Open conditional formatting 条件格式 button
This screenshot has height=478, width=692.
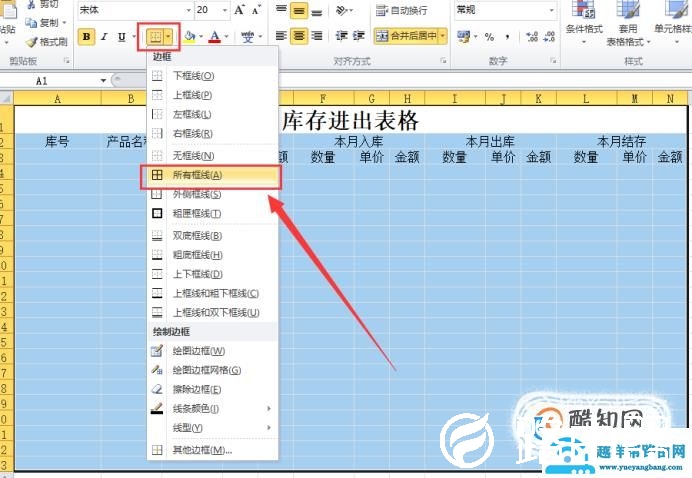584,23
